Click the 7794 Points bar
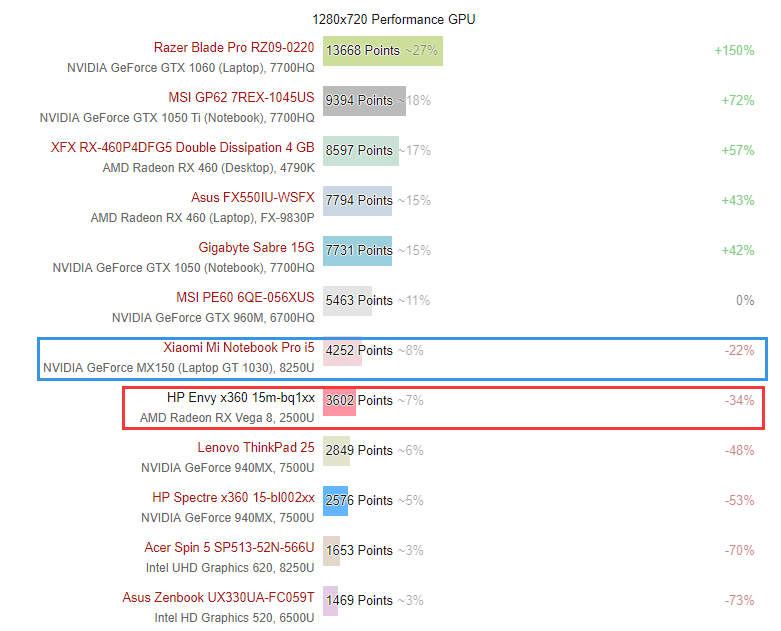781x631 pixels. (x=357, y=200)
